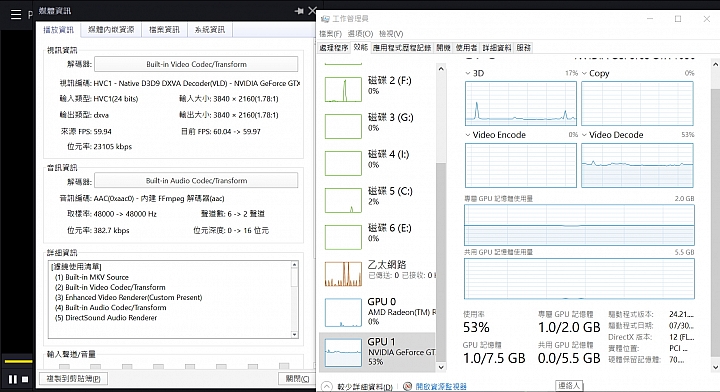Open the hamburger menu in the player
Image resolution: width=720 pixels, height=392 pixels.
pos(16,15)
